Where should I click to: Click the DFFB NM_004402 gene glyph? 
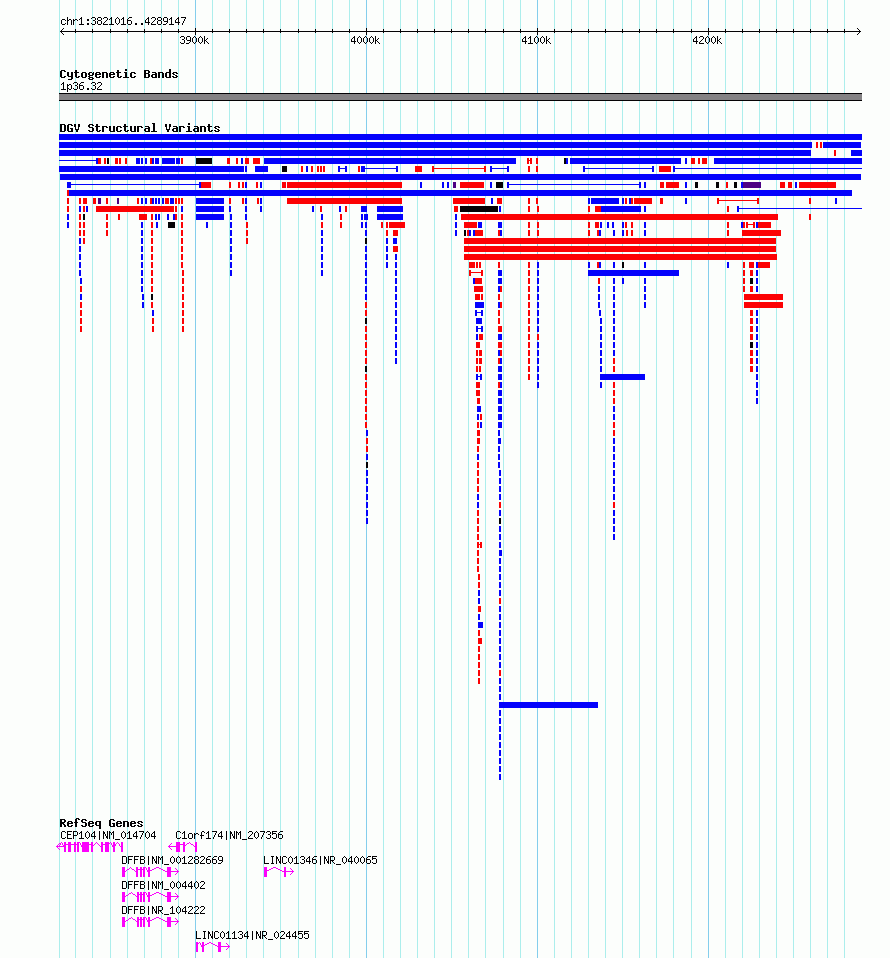[x=150, y=897]
